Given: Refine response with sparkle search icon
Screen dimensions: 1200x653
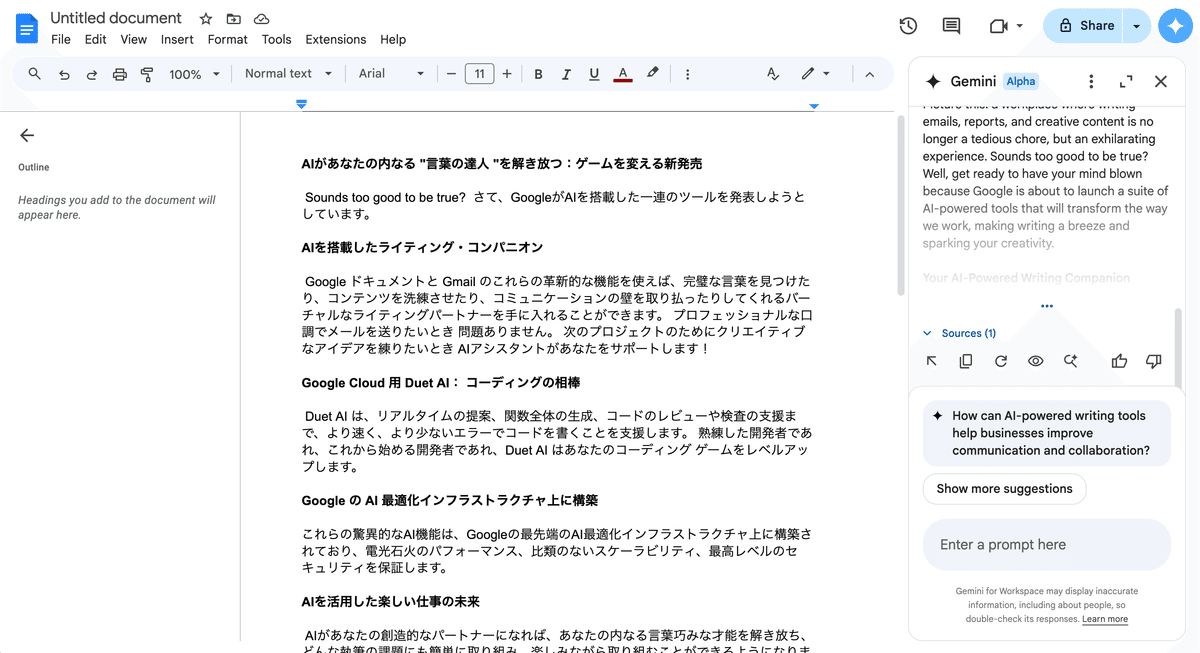Looking at the screenshot, I should tap(1070, 361).
